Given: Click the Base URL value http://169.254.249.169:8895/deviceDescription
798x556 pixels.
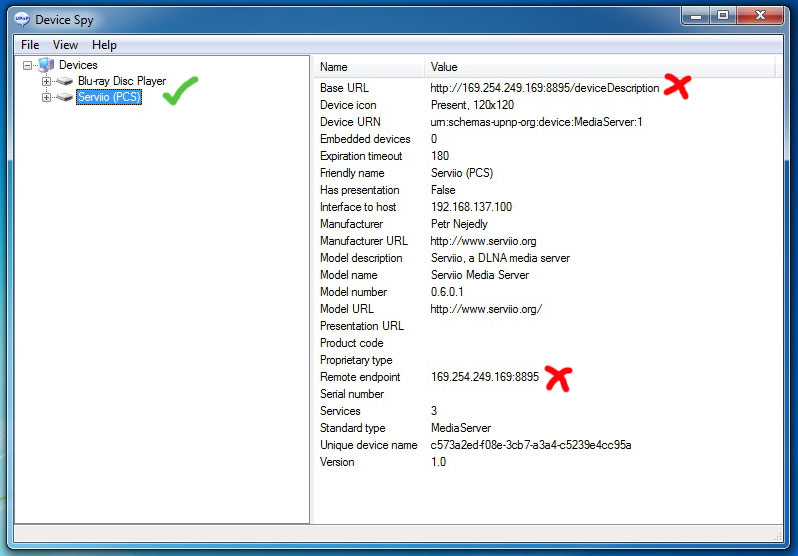Looking at the screenshot, I should tap(545, 88).
